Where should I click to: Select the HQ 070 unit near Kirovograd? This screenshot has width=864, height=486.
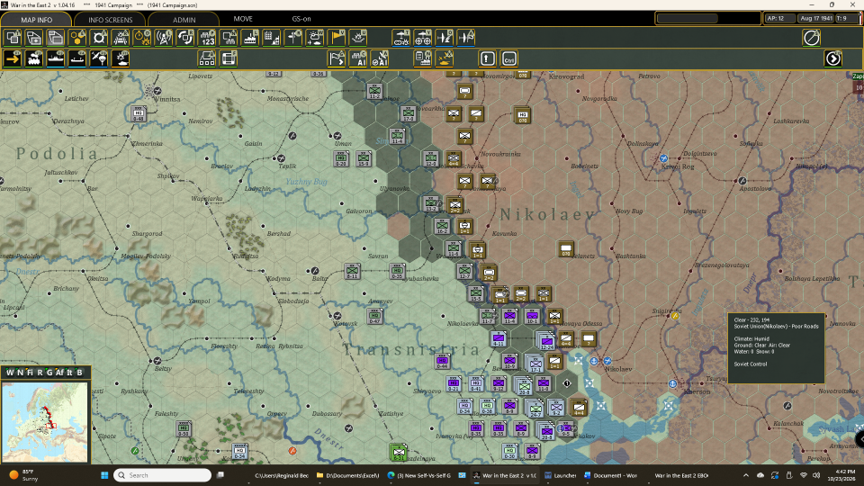522,115
